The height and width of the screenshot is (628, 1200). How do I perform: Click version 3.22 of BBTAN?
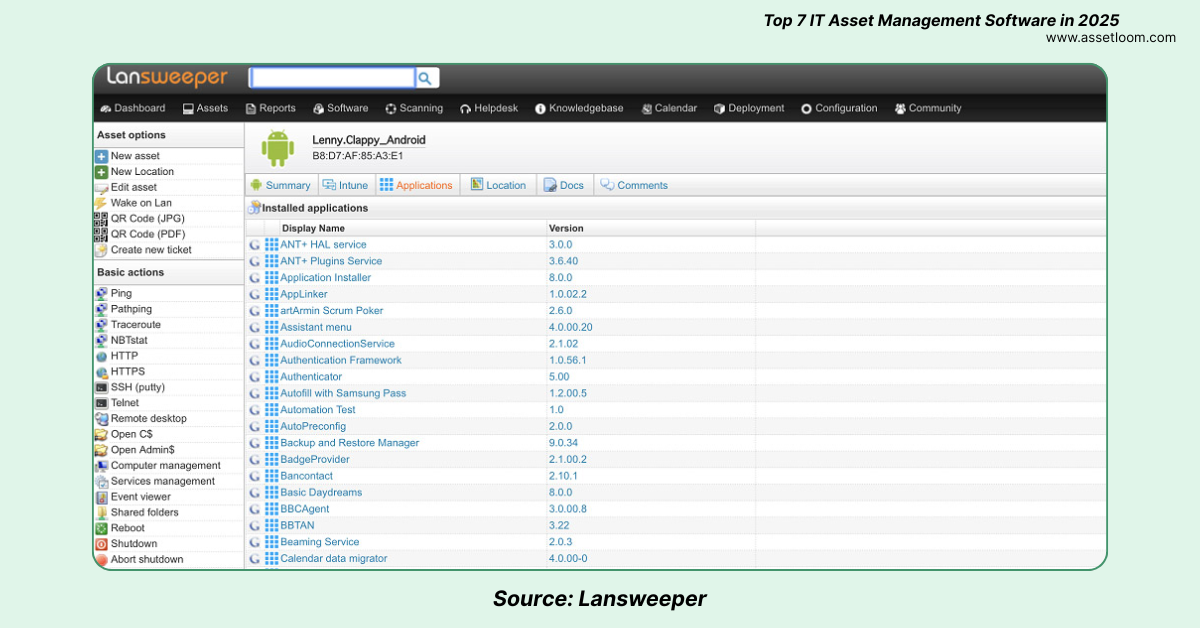click(559, 526)
